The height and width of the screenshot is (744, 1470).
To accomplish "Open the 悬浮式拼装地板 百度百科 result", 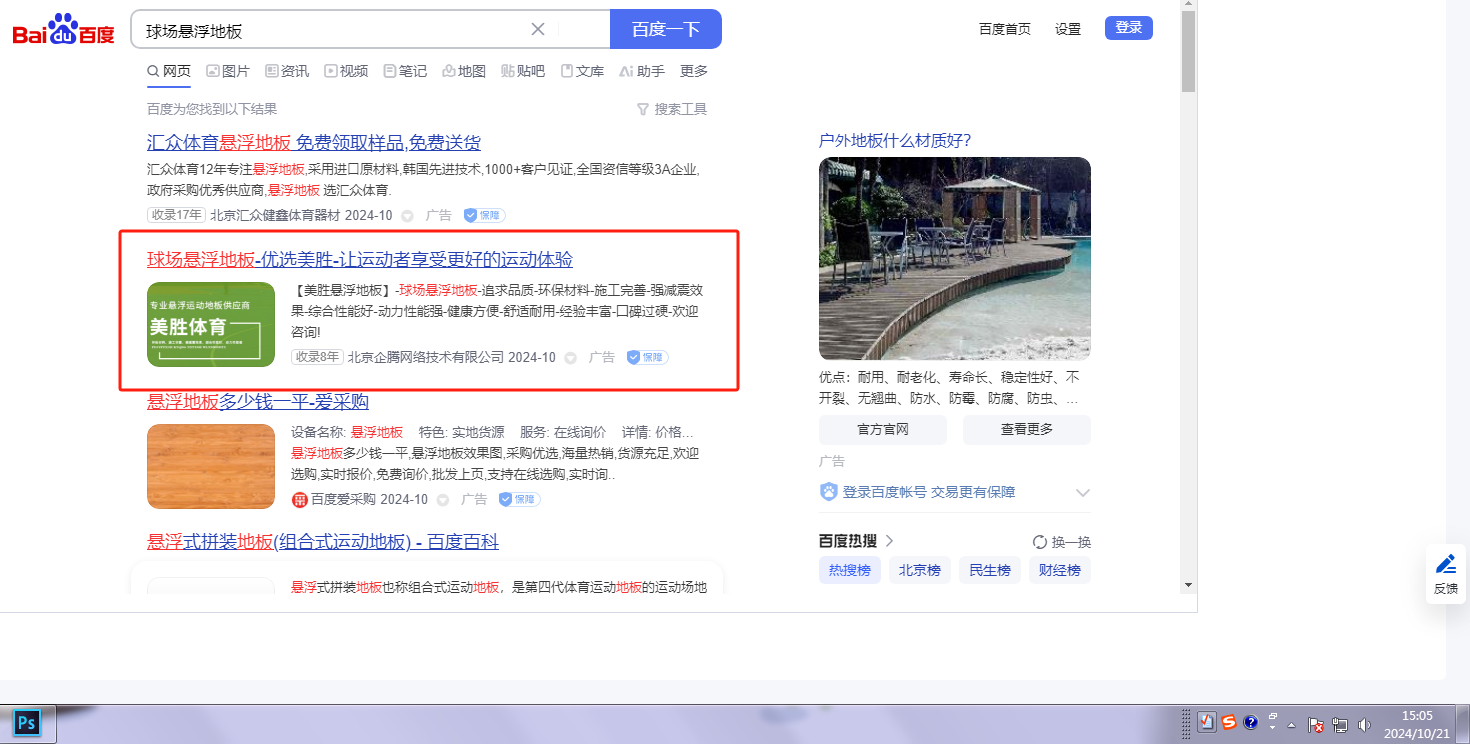I will (323, 542).
